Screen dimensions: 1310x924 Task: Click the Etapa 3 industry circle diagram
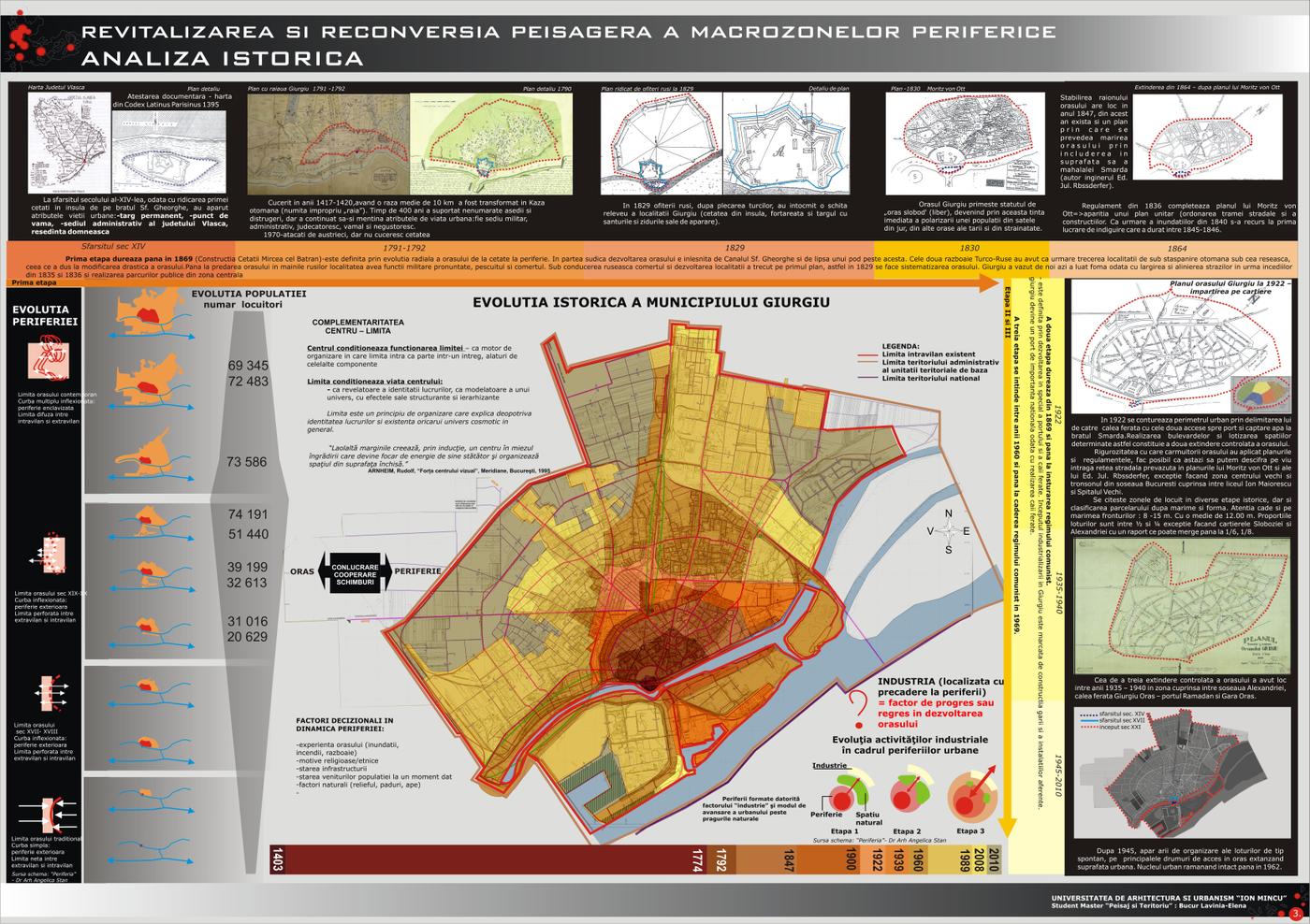point(970,795)
